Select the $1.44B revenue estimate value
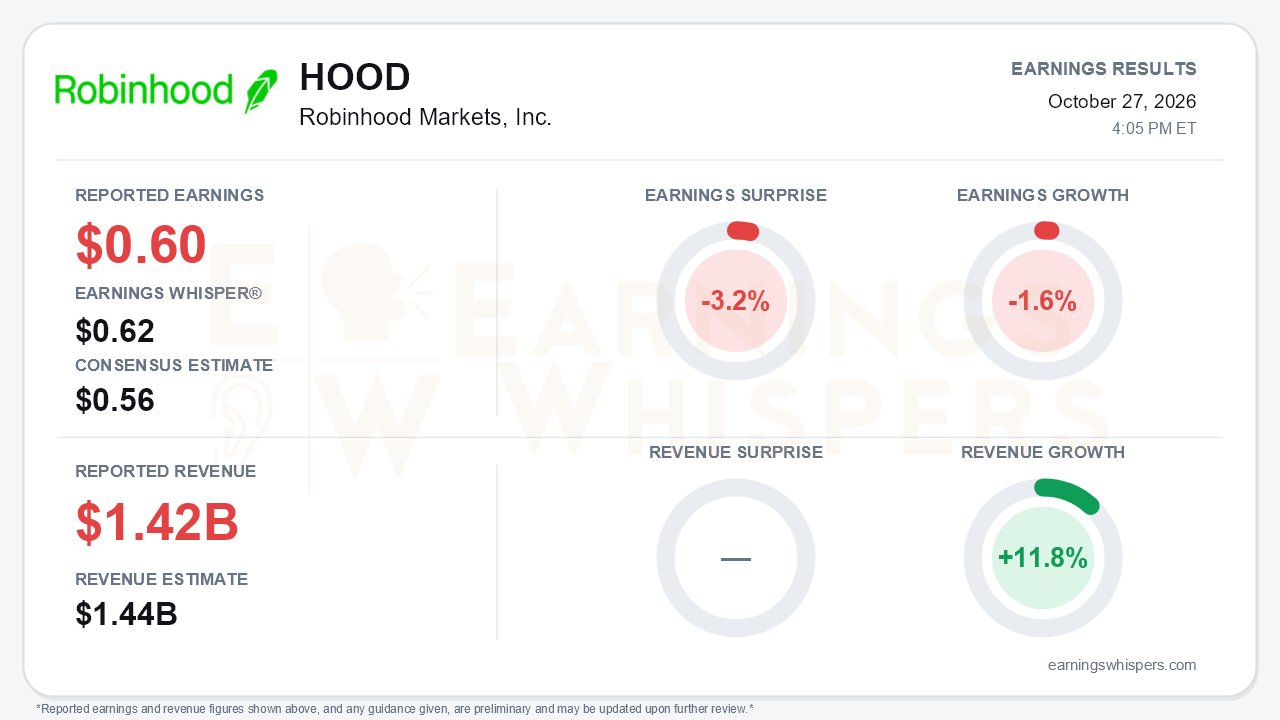The width and height of the screenshot is (1280, 720). 127,614
